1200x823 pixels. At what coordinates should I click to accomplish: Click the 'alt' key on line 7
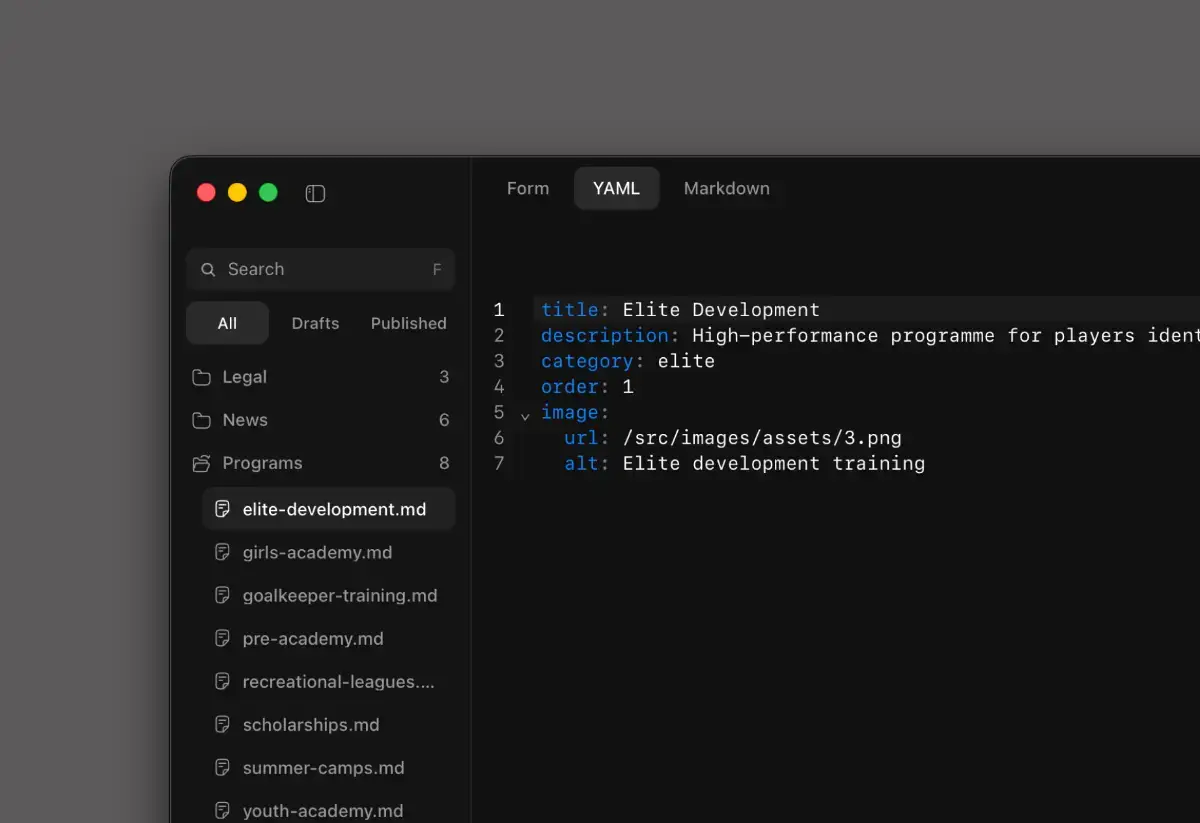[581, 463]
